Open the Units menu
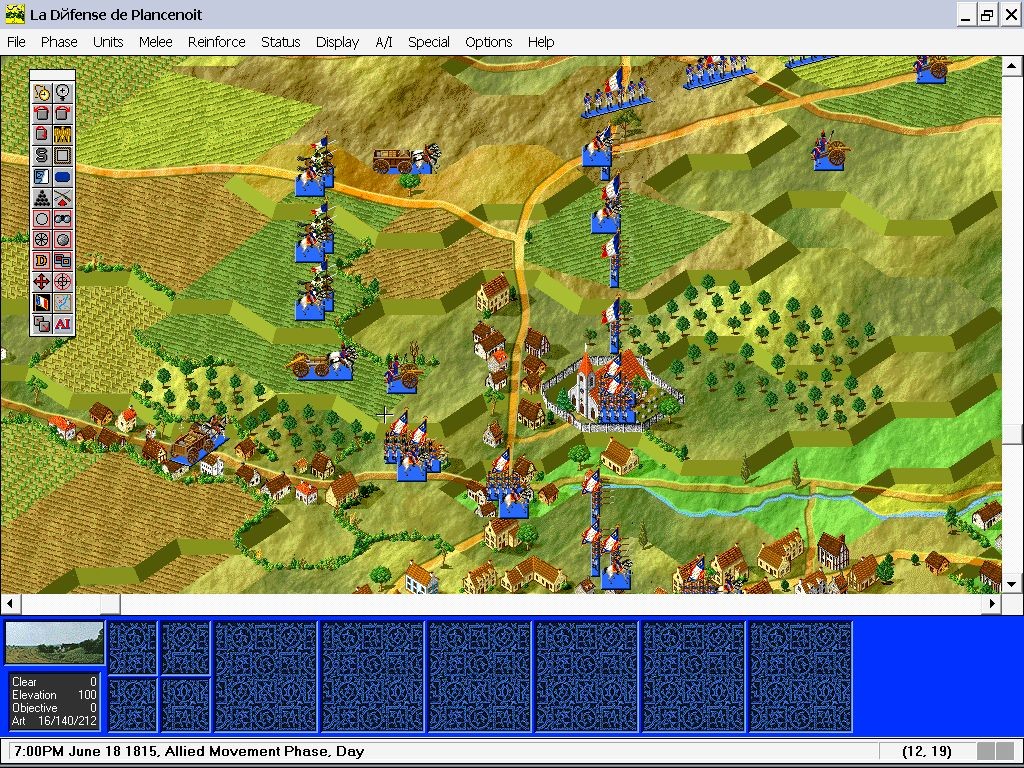The width and height of the screenshot is (1024, 768). (108, 42)
